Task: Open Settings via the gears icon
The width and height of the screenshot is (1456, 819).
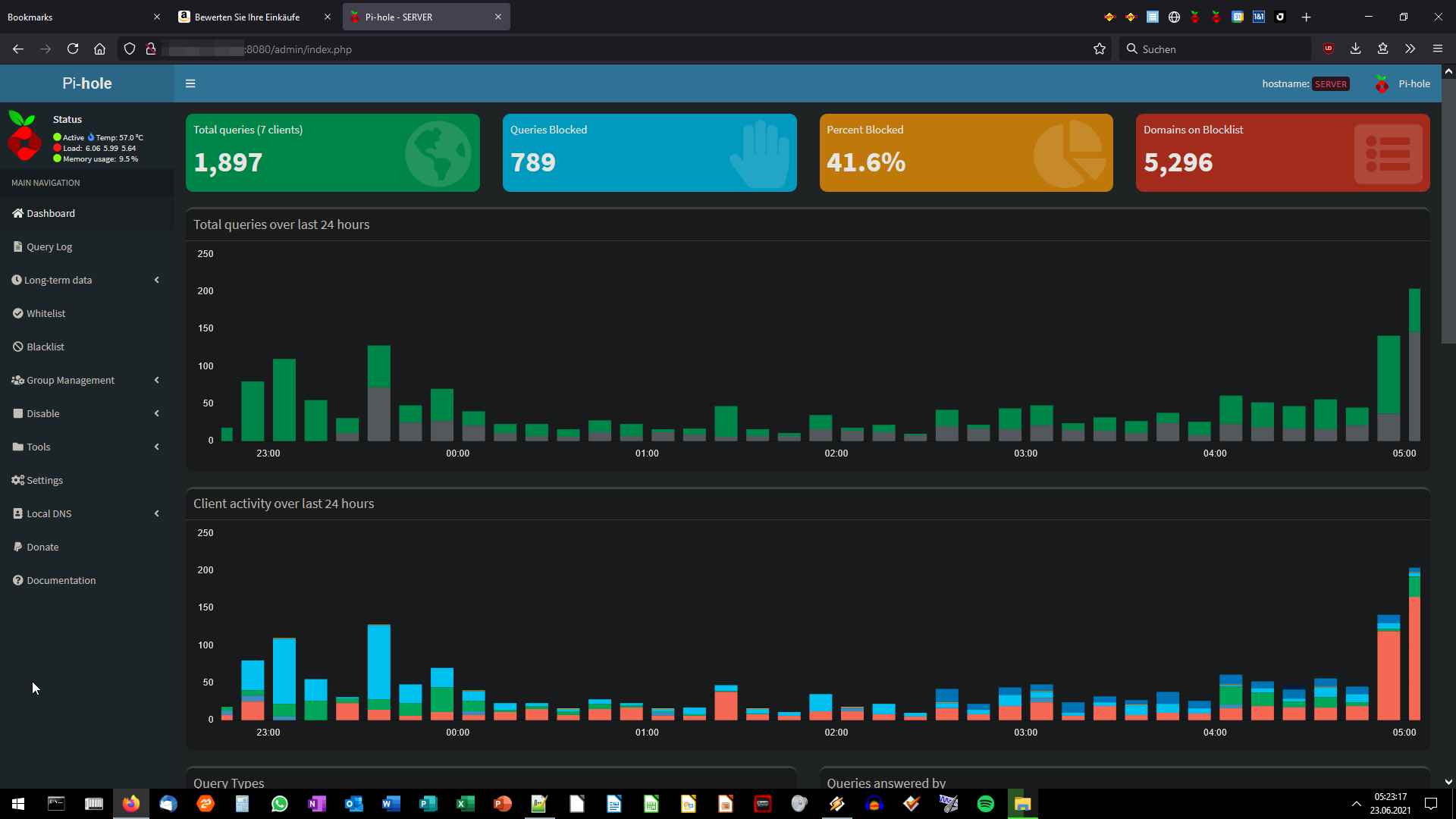Action: point(17,480)
